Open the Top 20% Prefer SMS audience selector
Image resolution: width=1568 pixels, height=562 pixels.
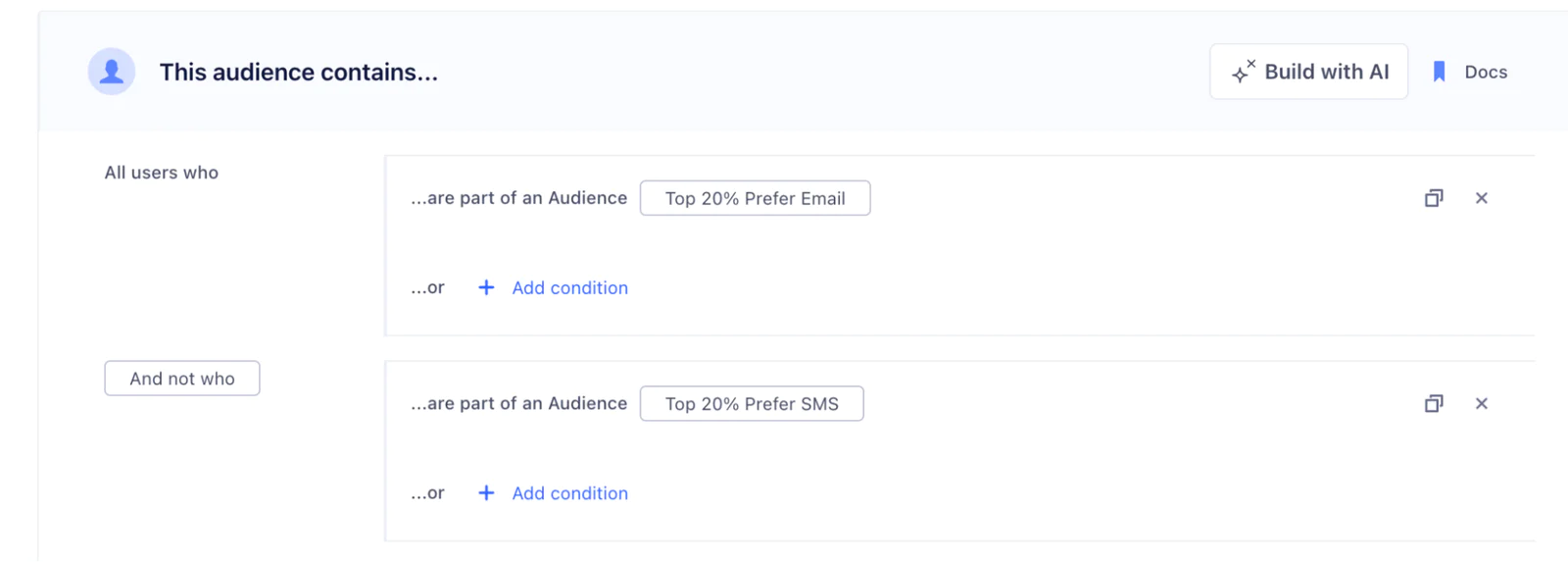752,404
